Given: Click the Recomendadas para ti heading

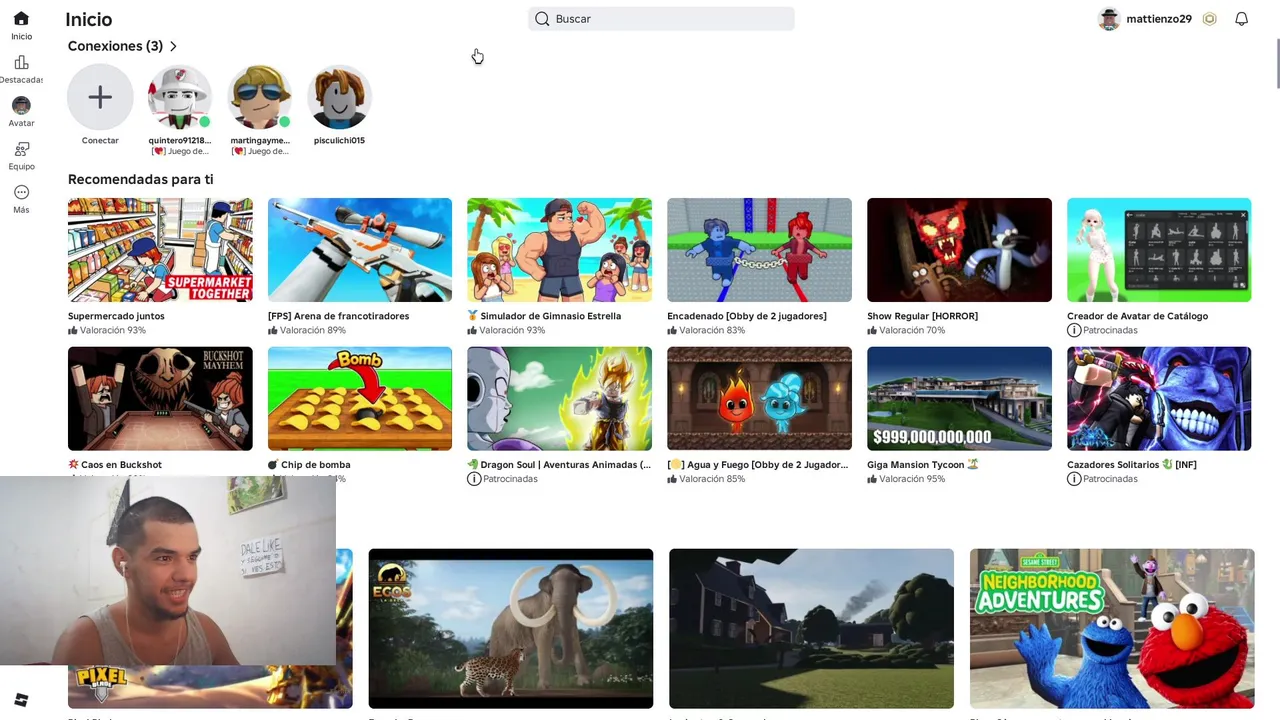Looking at the screenshot, I should click(x=140, y=179).
